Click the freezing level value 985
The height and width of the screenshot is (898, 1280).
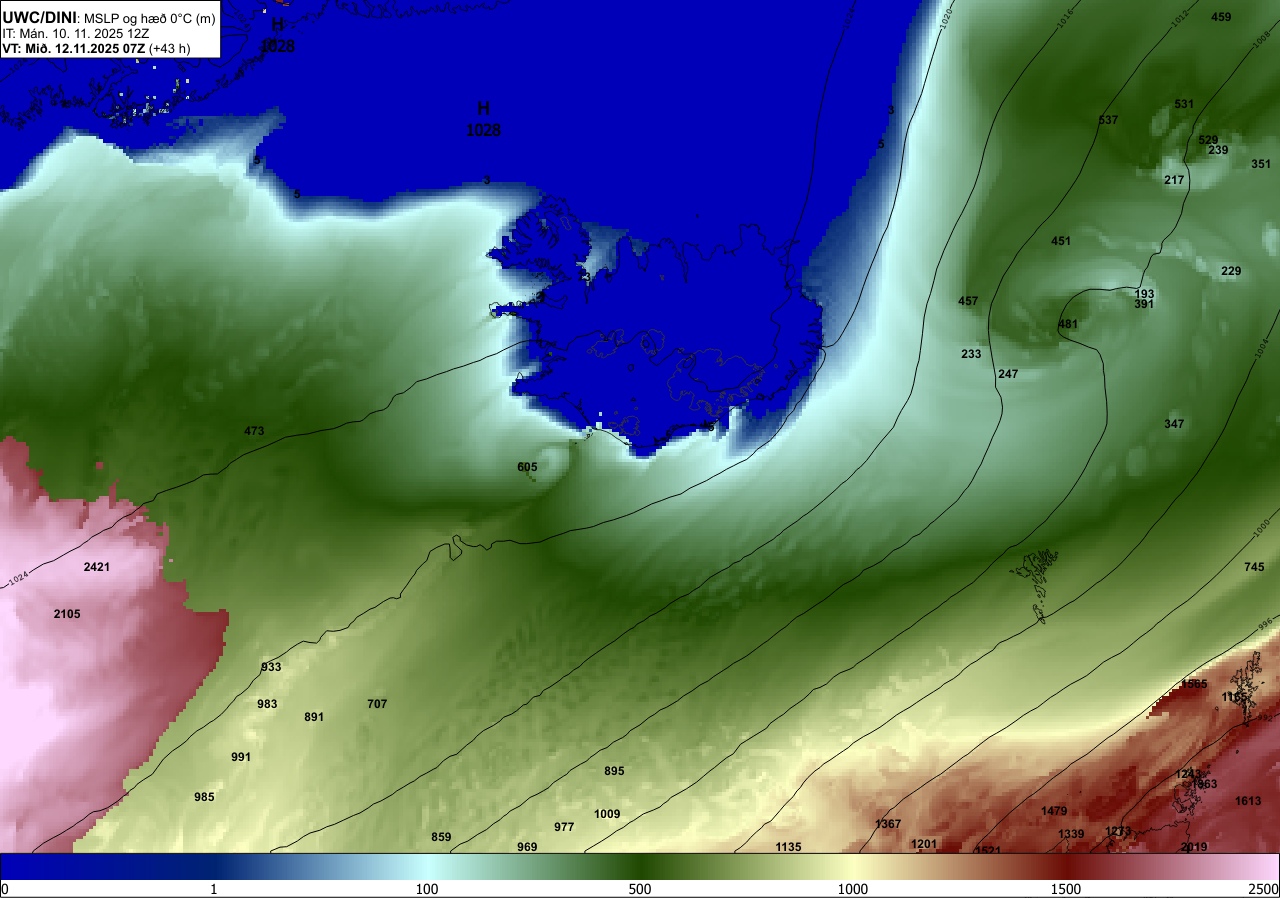204,797
